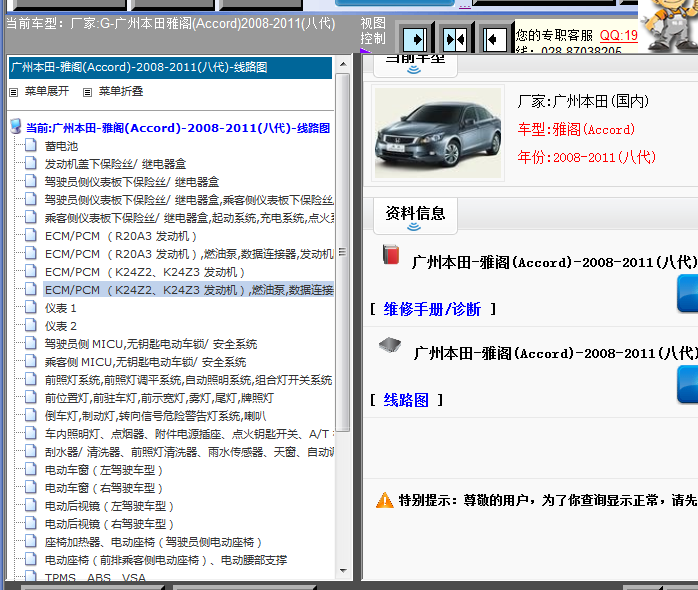The height and width of the screenshot is (590, 698).
Task: Select 刮水器/清洗器 entry
Action: click(x=189, y=452)
